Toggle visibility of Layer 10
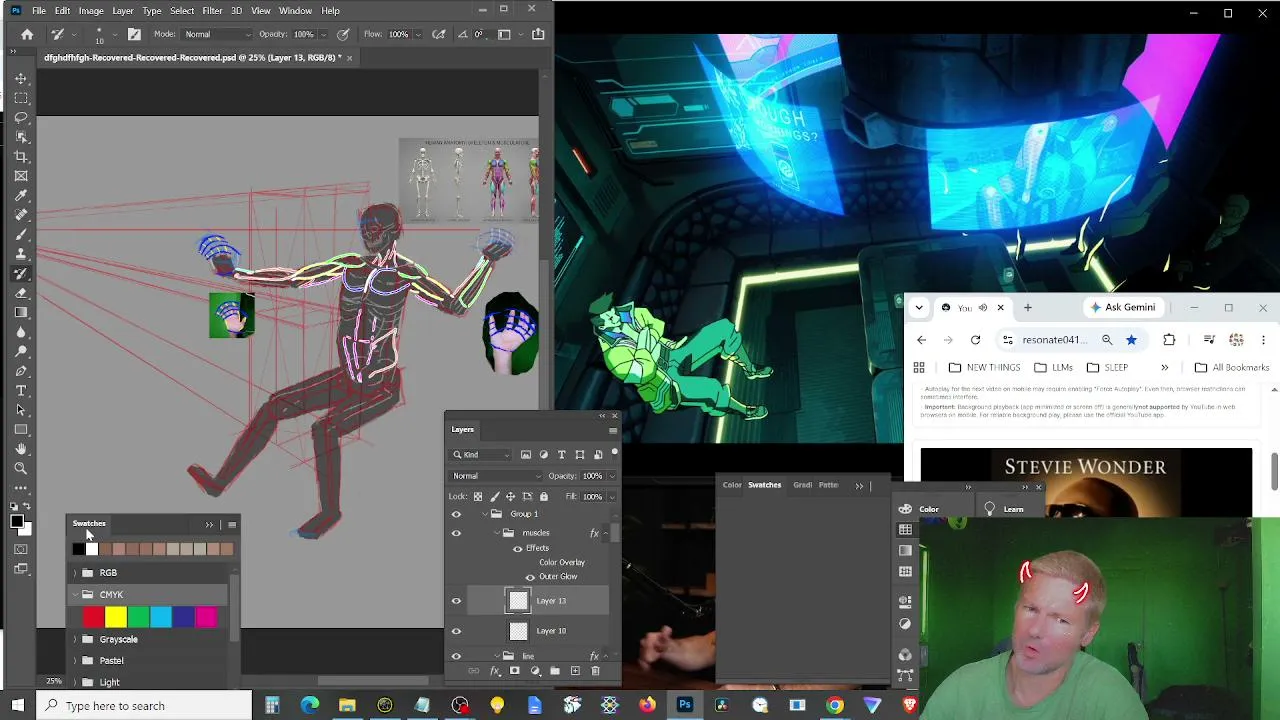This screenshot has width=1280, height=720. [x=456, y=631]
